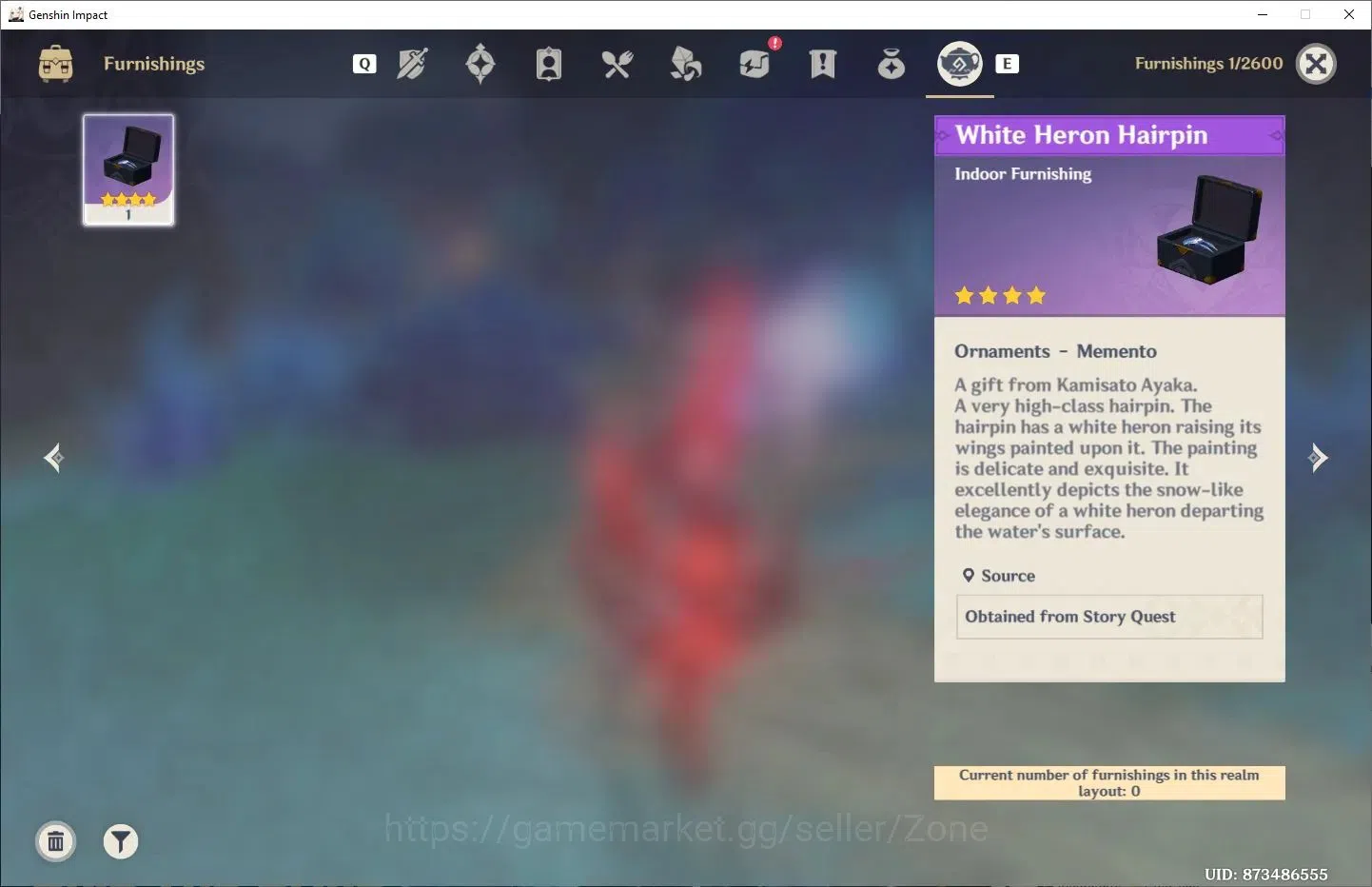Switch to the Artifacts tab
Viewport: 1372px width, 887px height.
(x=480, y=64)
